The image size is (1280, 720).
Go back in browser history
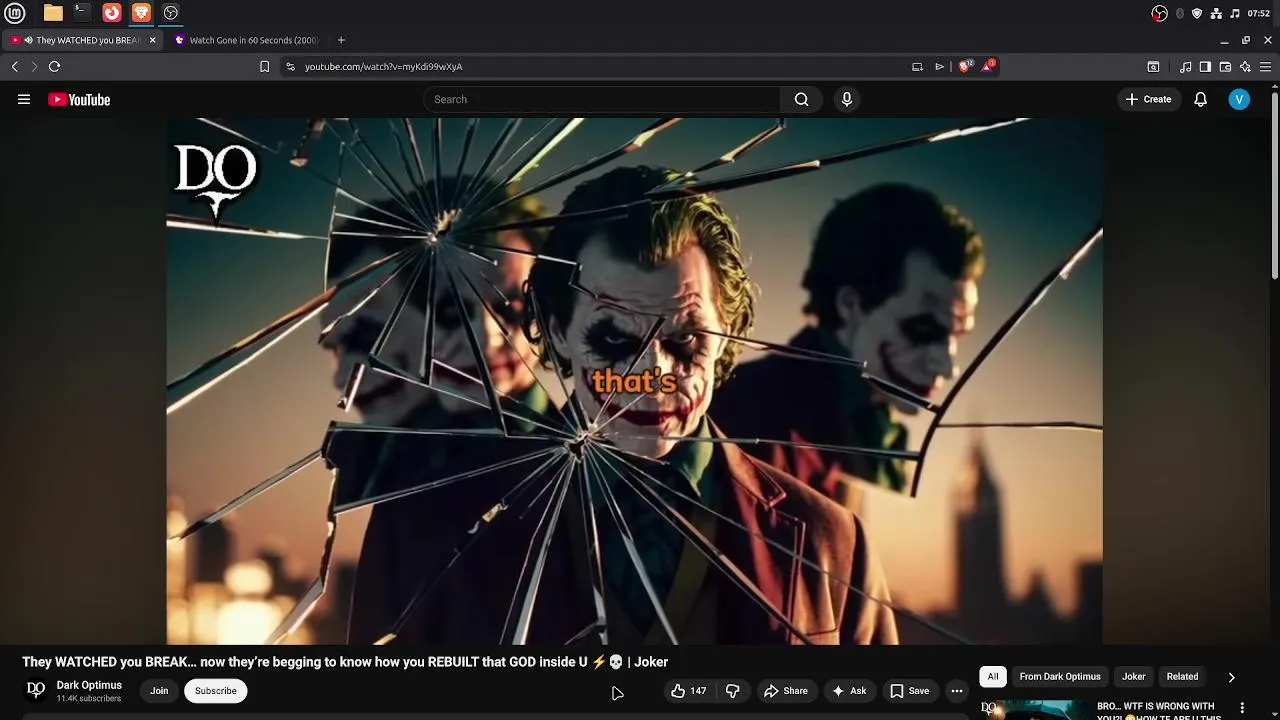[x=14, y=66]
